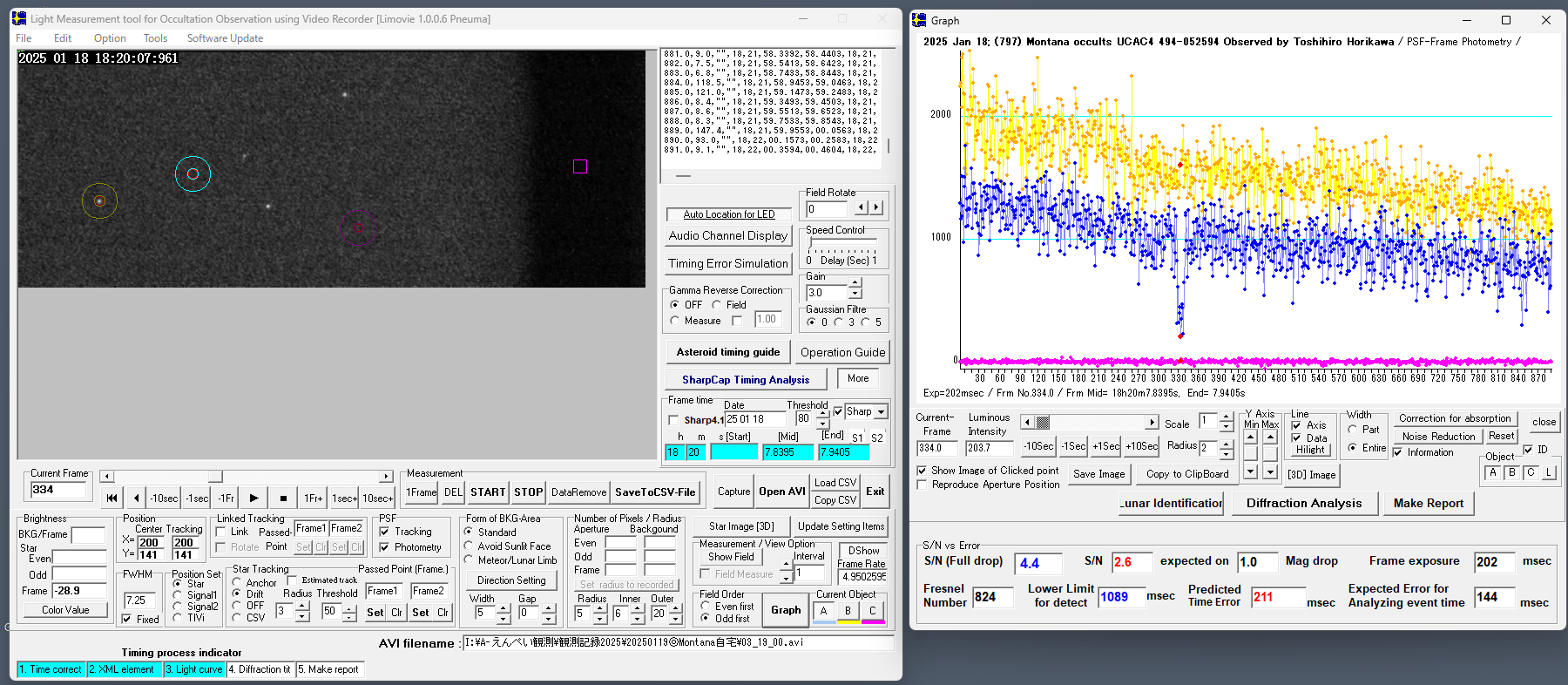Step back one frame using -1Fr
The image size is (1568, 685).
tap(226, 498)
